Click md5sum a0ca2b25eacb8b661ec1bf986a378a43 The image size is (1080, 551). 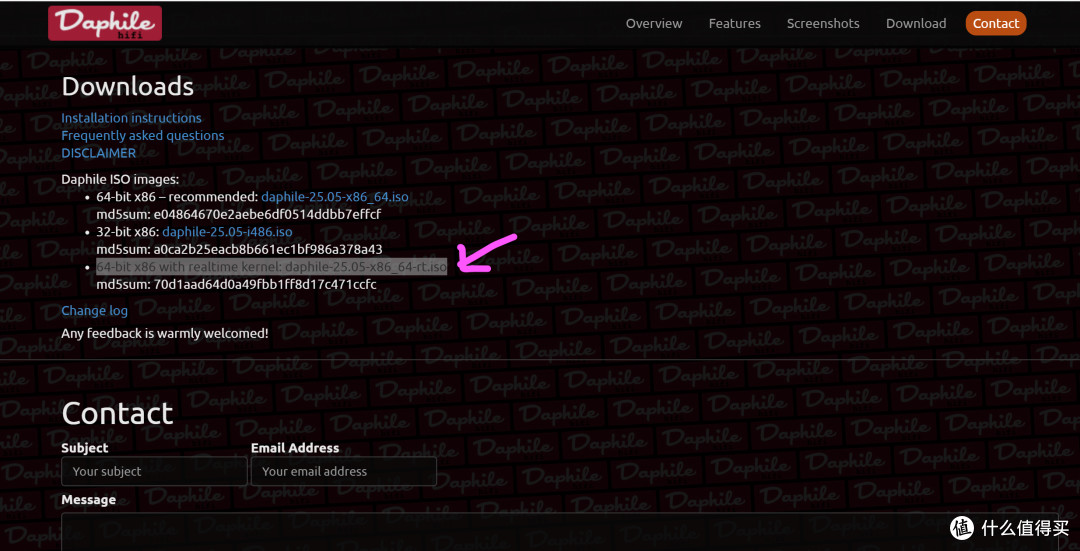(239, 249)
